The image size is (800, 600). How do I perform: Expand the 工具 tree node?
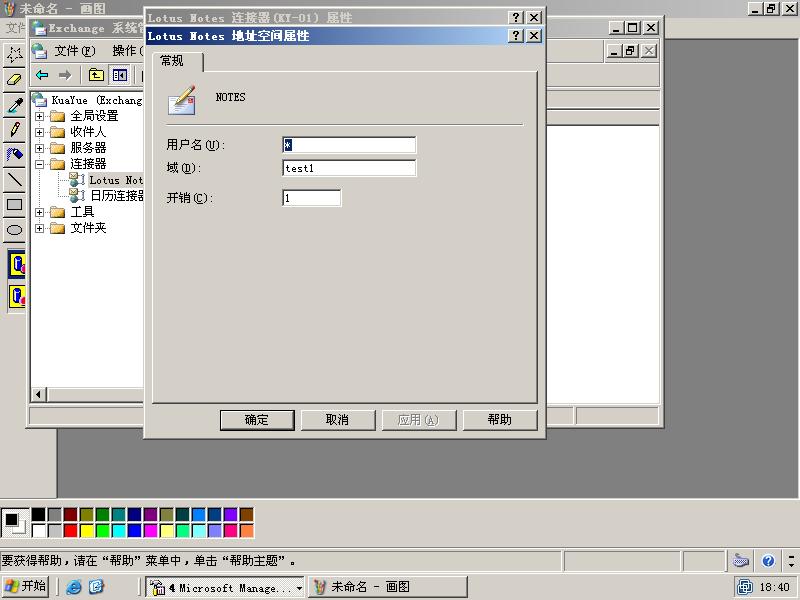39,212
